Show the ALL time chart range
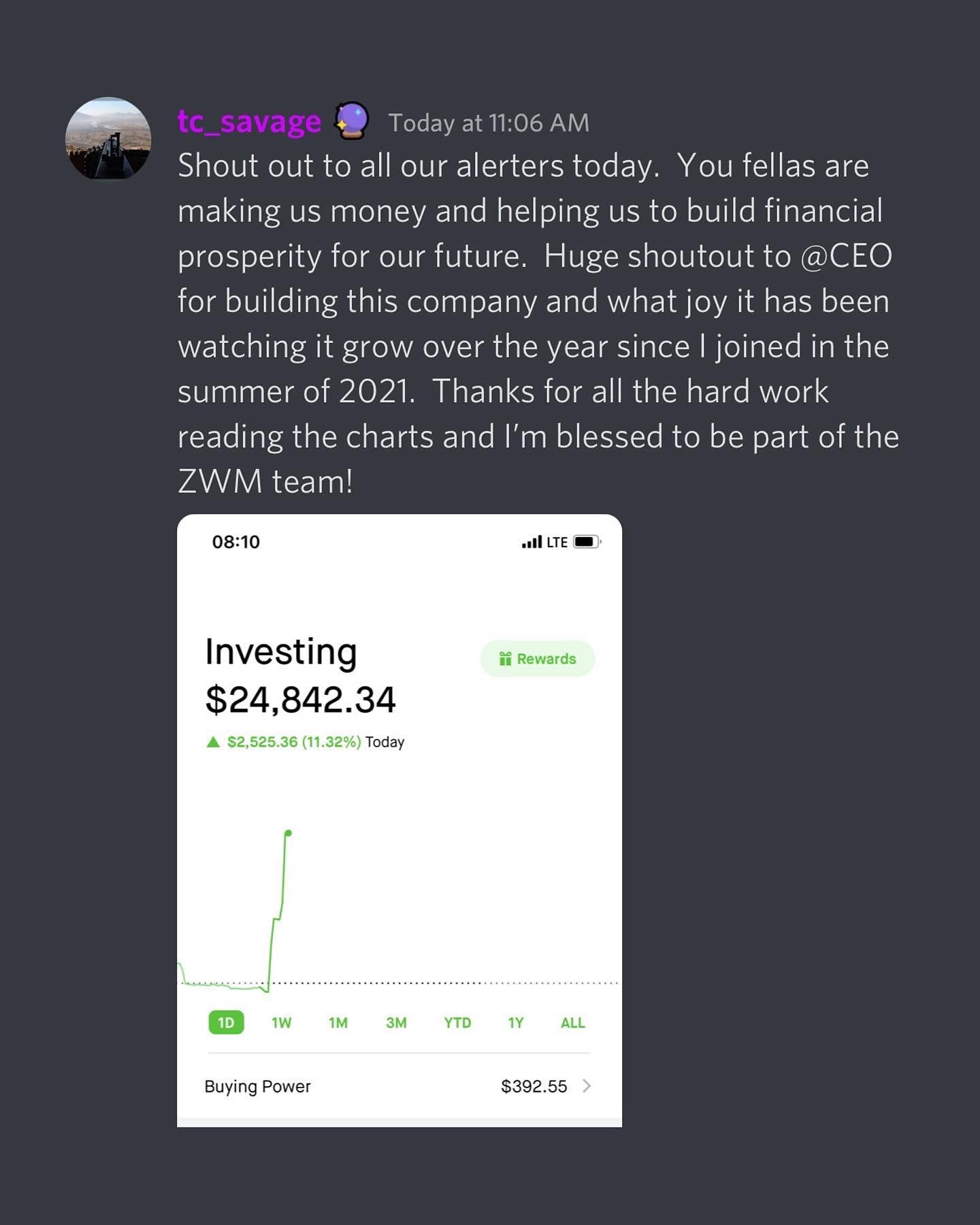The width and height of the screenshot is (980, 1225). [572, 1022]
